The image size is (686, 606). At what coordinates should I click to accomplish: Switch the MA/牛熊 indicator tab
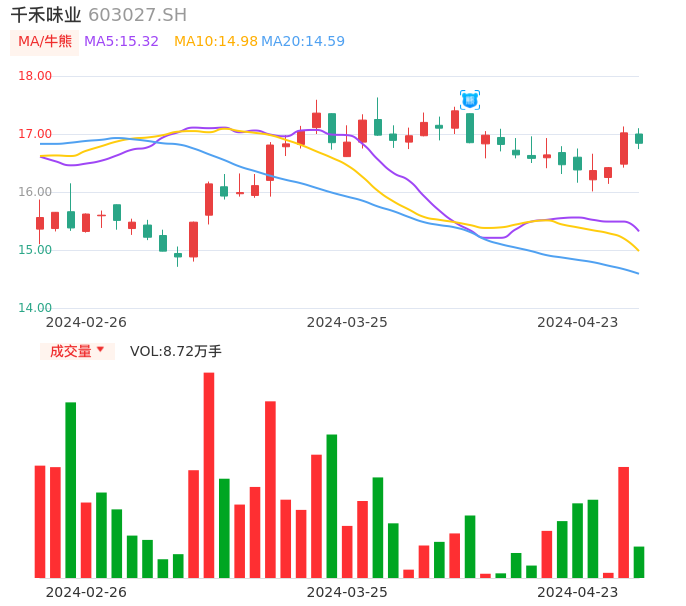[45, 42]
